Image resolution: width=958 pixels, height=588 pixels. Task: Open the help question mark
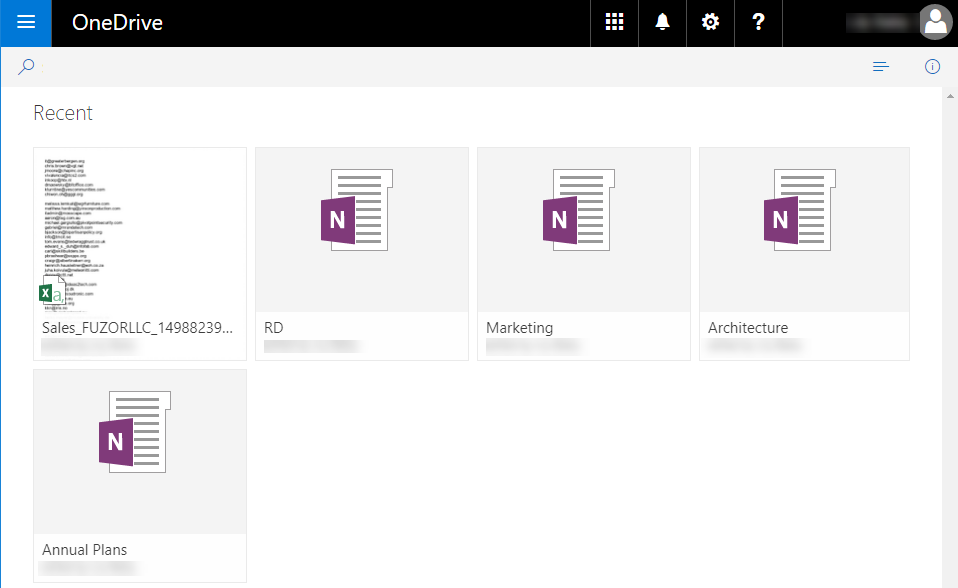click(758, 23)
